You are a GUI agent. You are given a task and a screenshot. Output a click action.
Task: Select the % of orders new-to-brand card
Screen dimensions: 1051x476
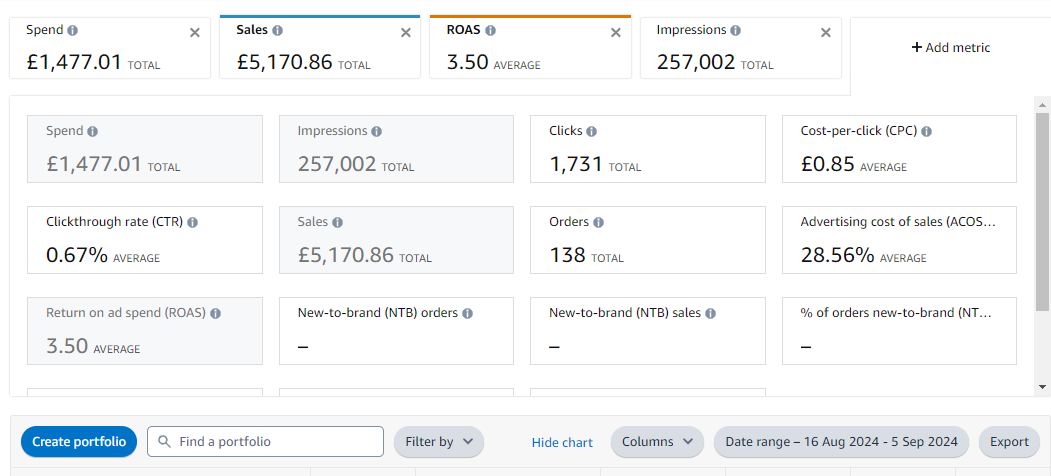899,331
